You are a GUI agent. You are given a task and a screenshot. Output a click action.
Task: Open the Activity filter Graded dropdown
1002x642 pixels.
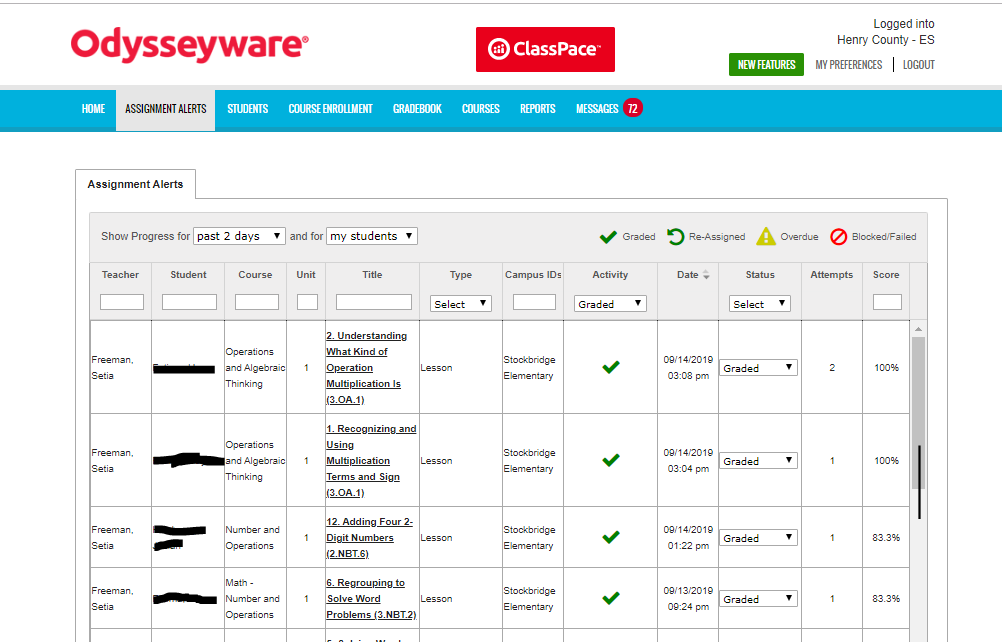[x=610, y=304]
